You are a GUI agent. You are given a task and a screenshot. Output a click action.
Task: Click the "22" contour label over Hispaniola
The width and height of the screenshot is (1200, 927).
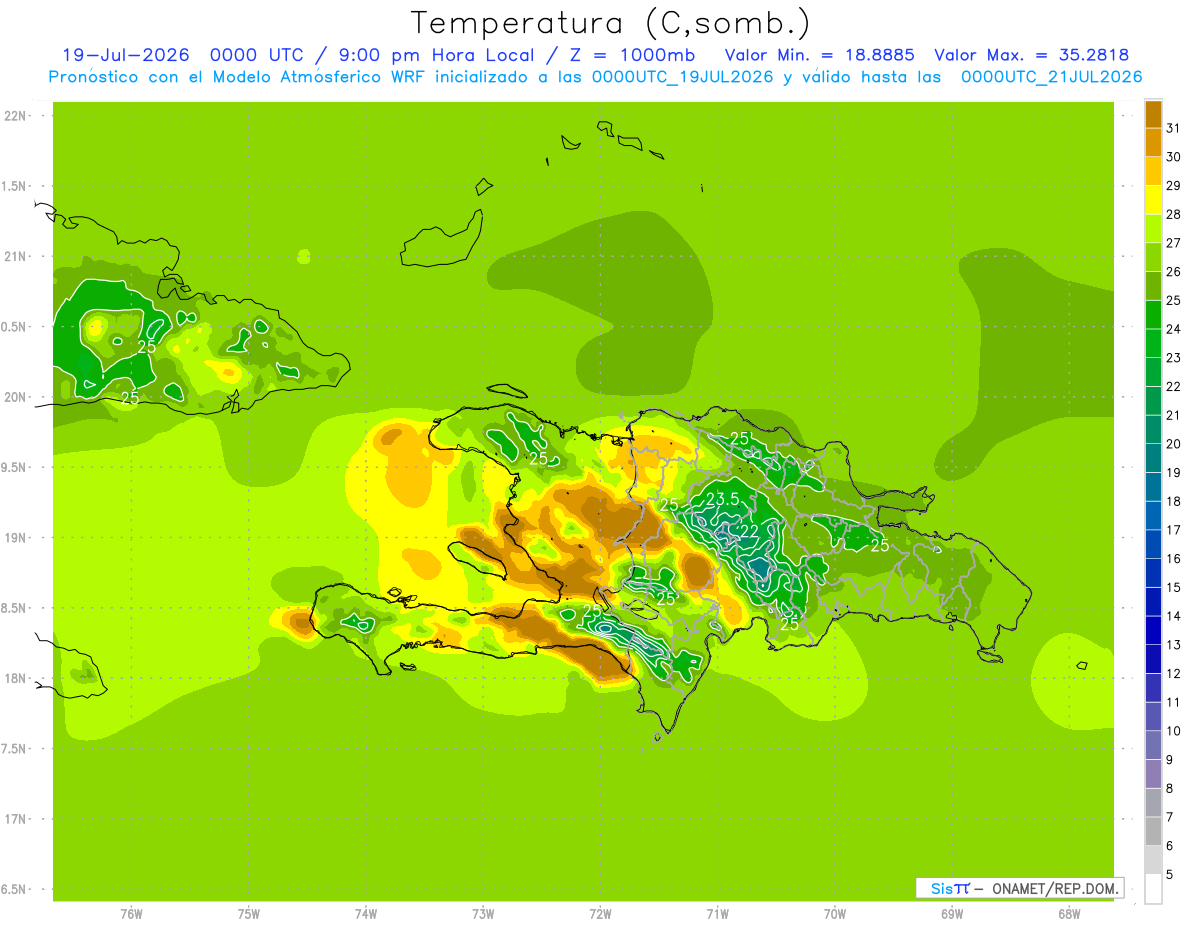(748, 531)
